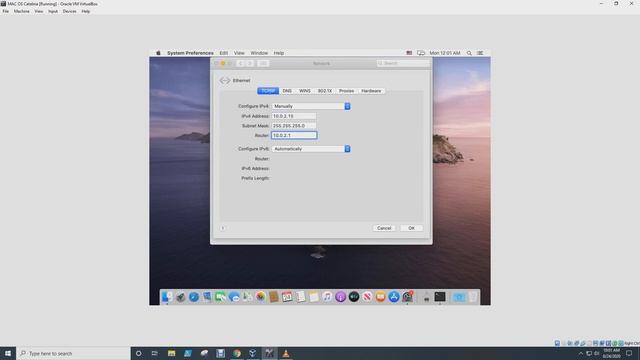The height and width of the screenshot is (360, 640).
Task: Open the orange Books icon in Dock
Action: point(380,297)
